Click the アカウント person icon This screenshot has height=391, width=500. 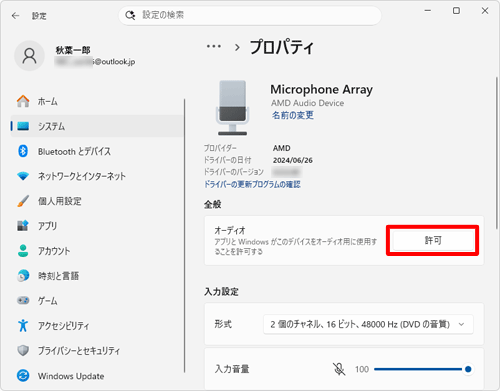pyautogui.click(x=23, y=251)
